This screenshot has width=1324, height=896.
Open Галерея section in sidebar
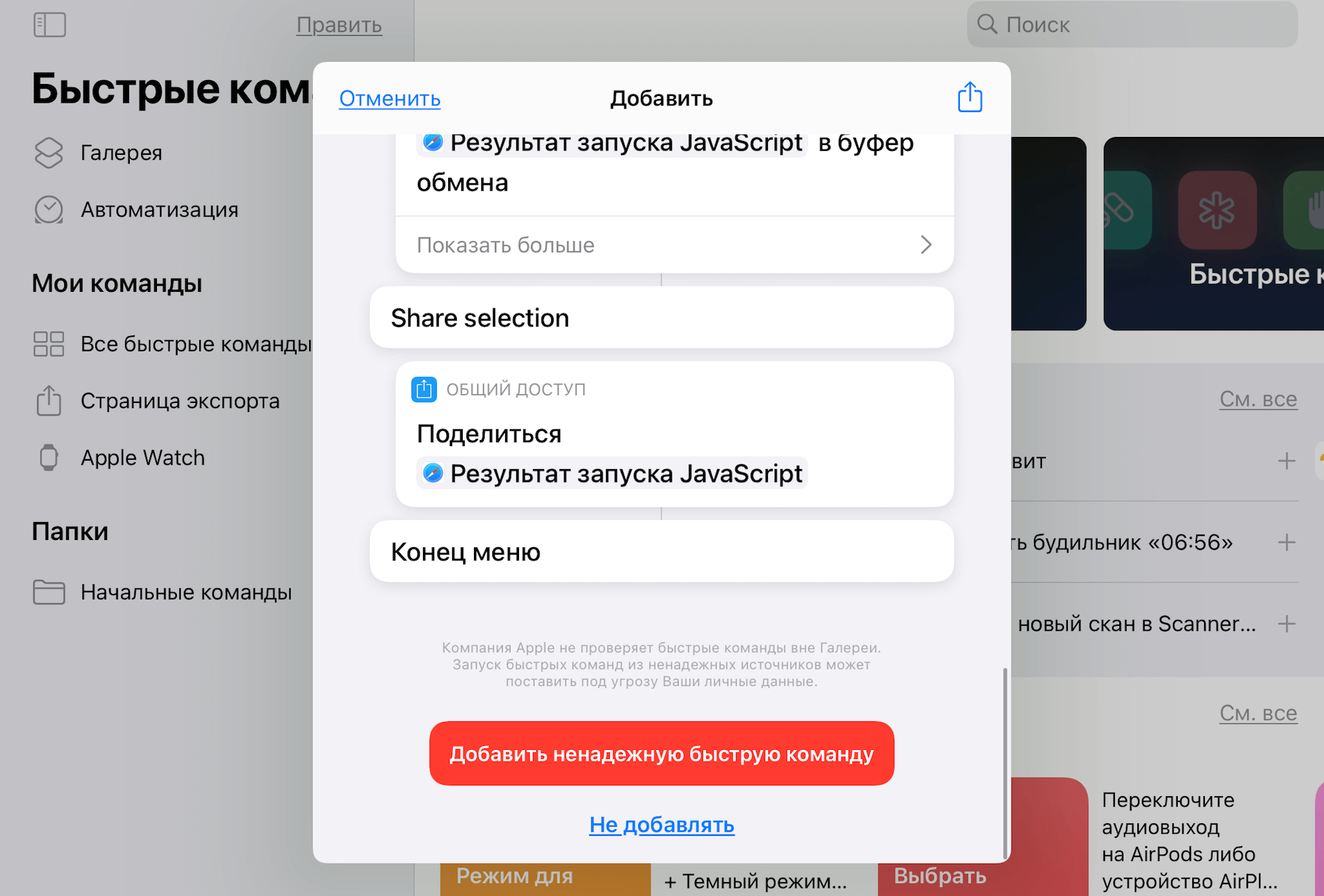tap(120, 152)
